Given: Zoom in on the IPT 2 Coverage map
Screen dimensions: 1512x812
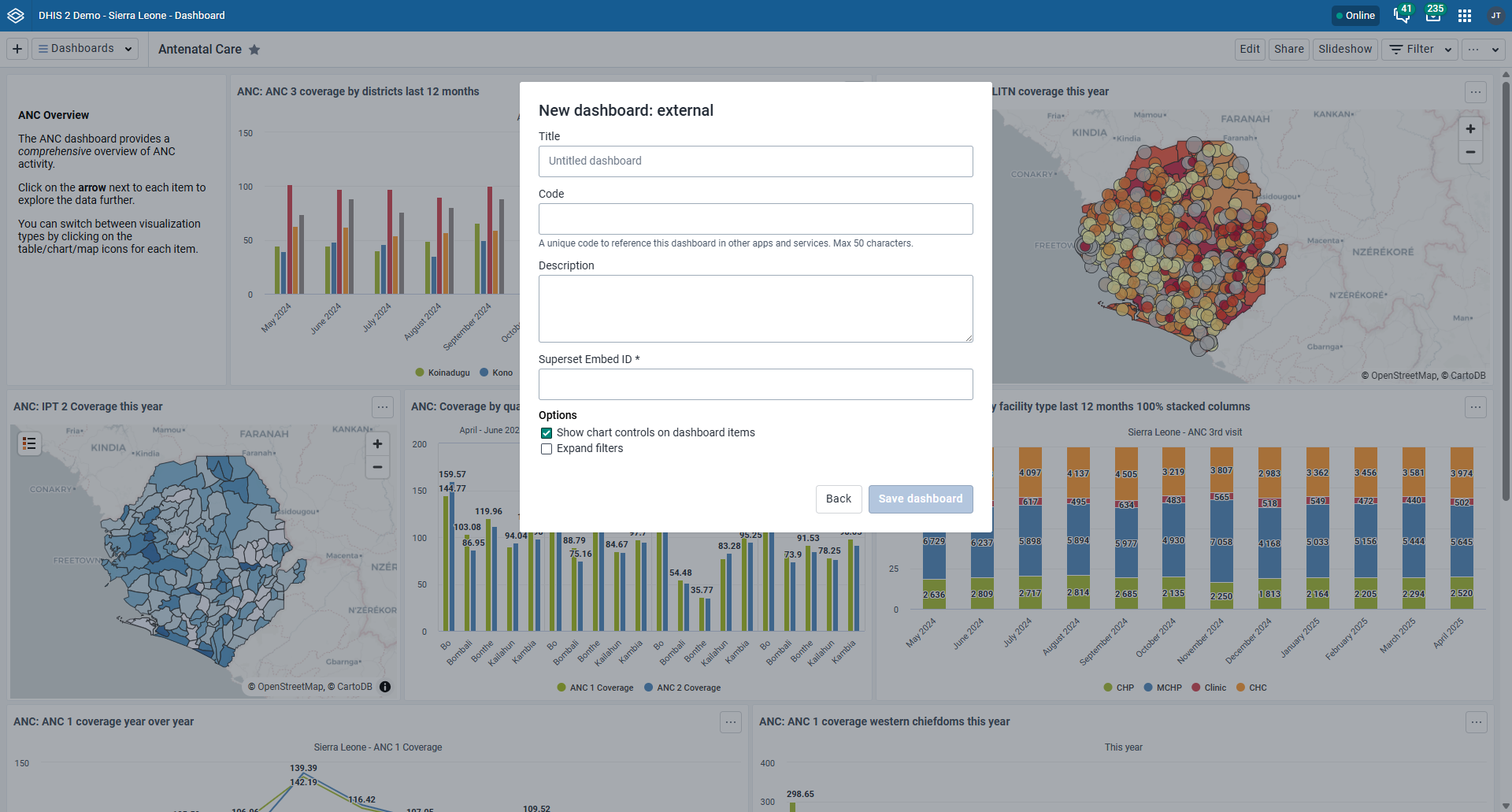Looking at the screenshot, I should pos(378,444).
